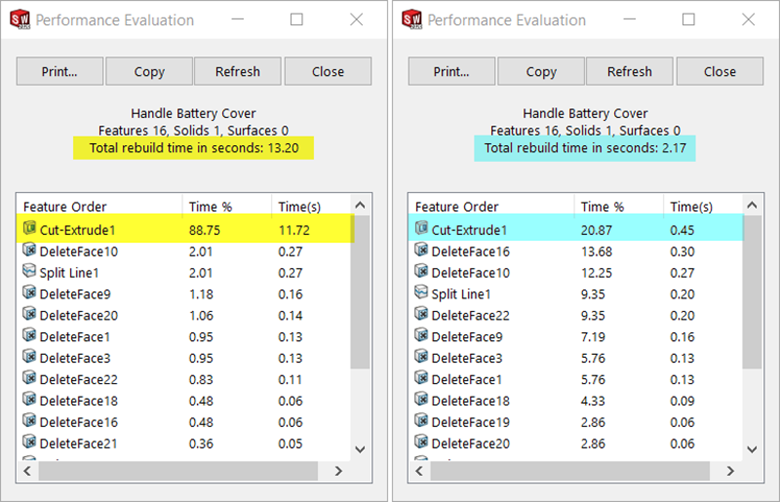The image size is (780, 502).
Task: Click horizontal scrollbar thumb in left window
Action: [178, 471]
